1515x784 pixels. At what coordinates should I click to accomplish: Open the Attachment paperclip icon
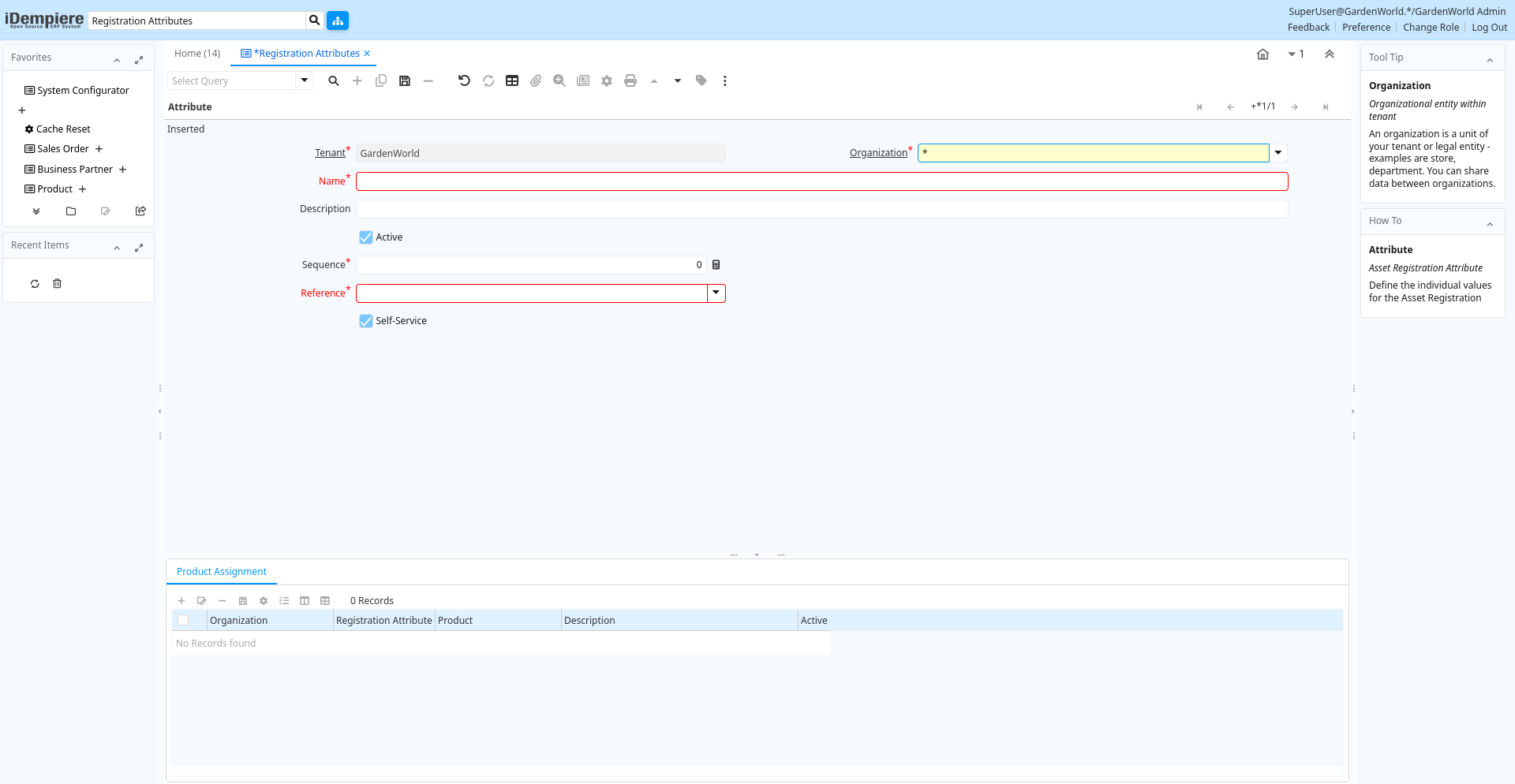[x=536, y=80]
